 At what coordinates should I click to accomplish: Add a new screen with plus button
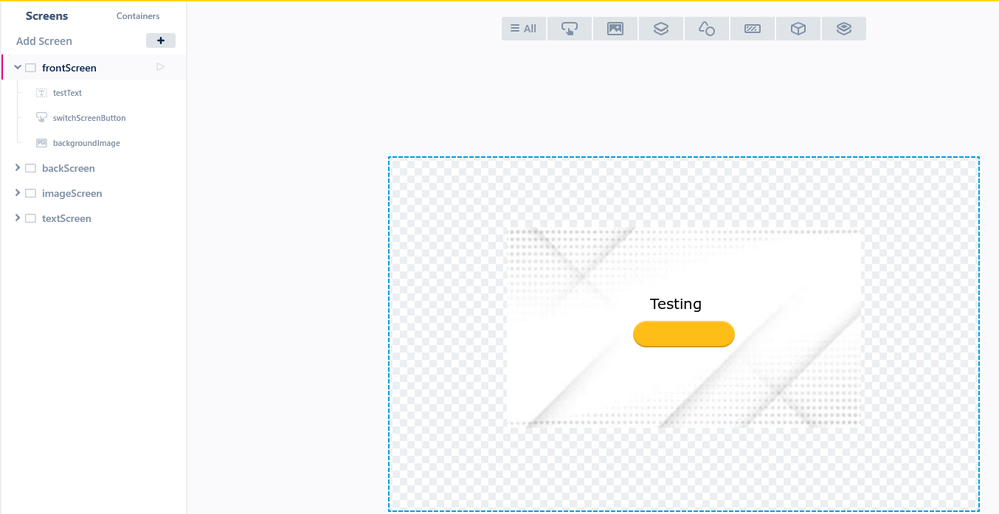click(x=161, y=41)
